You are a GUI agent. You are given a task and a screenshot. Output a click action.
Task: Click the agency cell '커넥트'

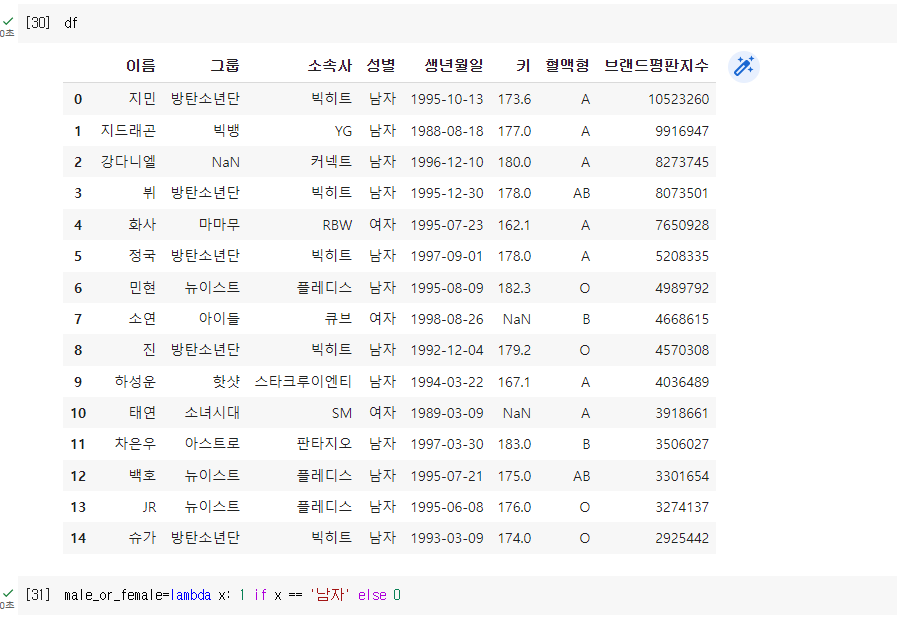point(331,162)
